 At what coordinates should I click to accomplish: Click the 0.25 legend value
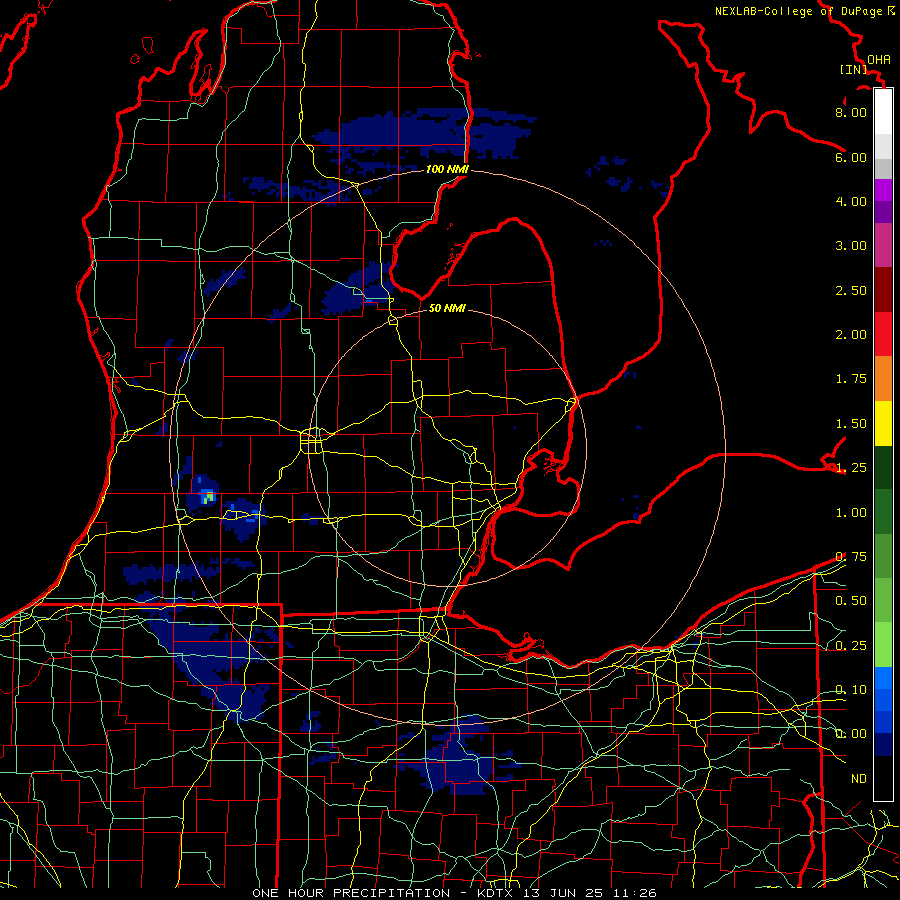851,646
